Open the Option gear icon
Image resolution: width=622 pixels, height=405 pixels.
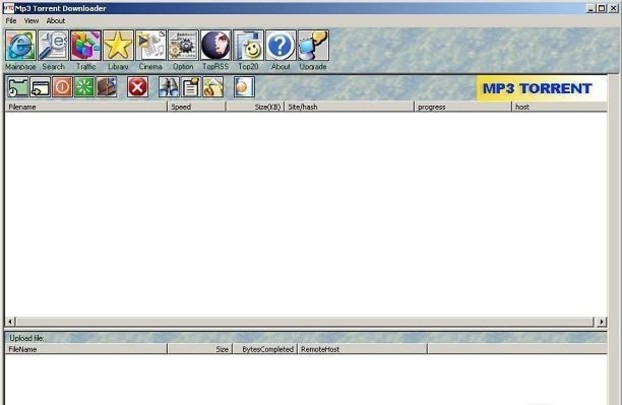point(183,45)
